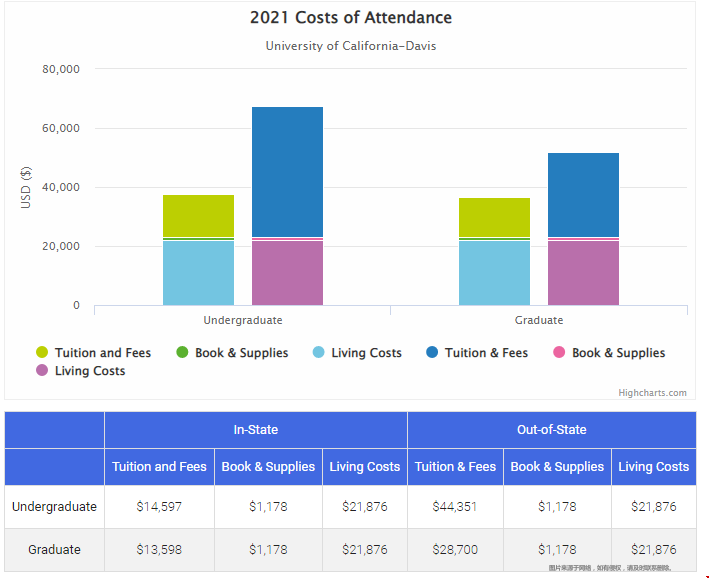Click the Graduate table row header
Viewport: 709px width, 578px height.
pos(54,550)
